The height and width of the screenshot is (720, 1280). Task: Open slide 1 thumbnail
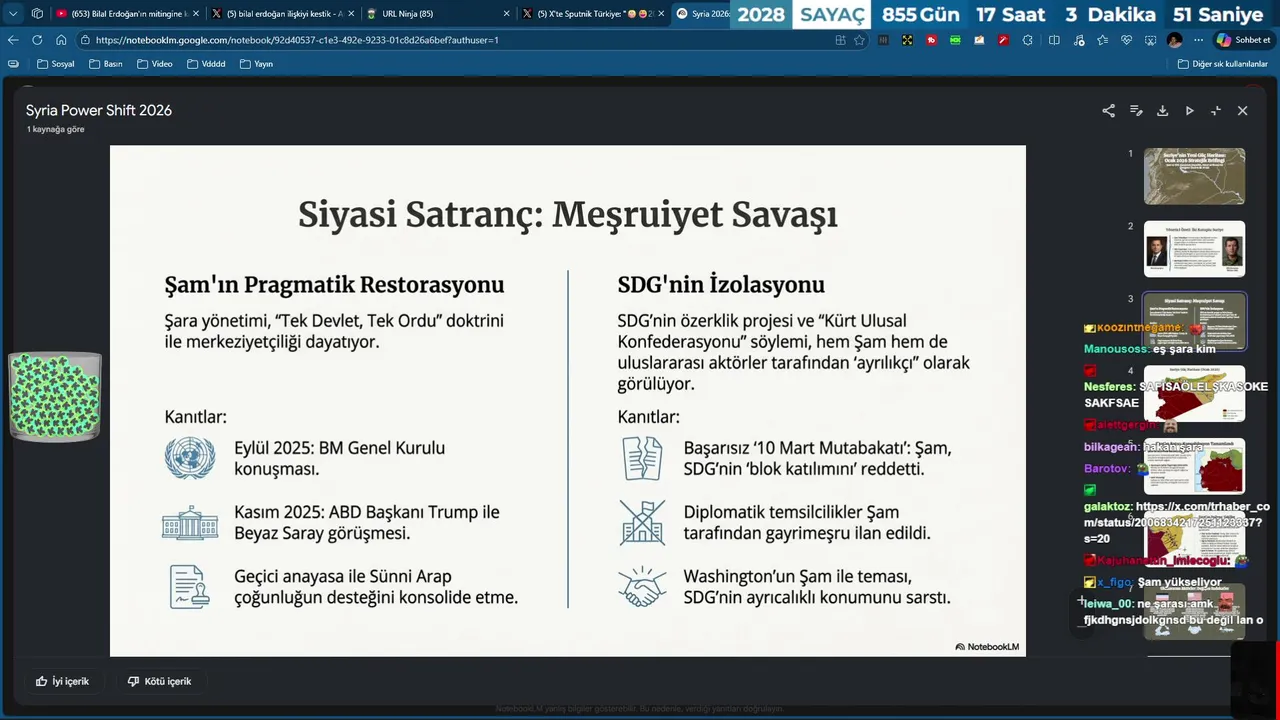(x=1194, y=176)
